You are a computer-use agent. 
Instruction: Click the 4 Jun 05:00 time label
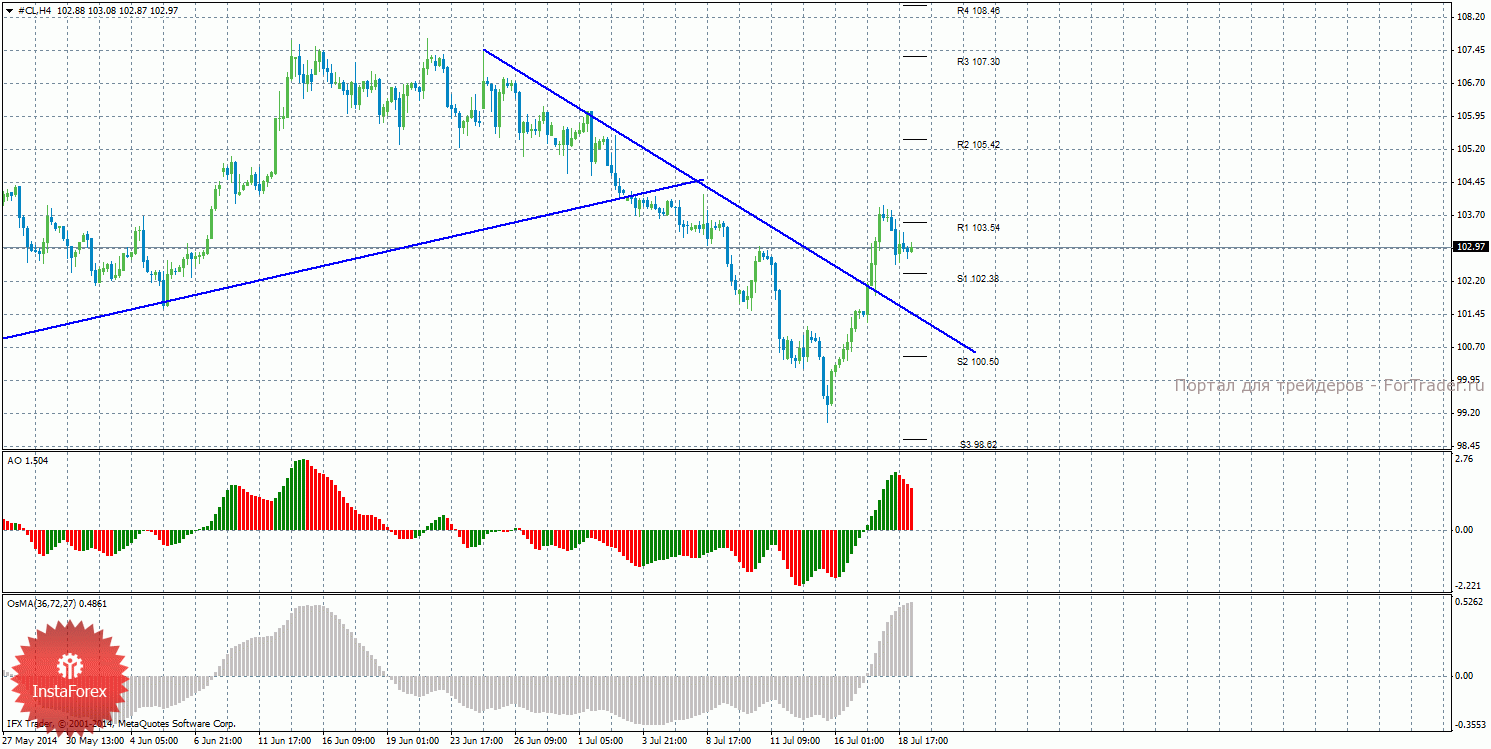click(154, 742)
